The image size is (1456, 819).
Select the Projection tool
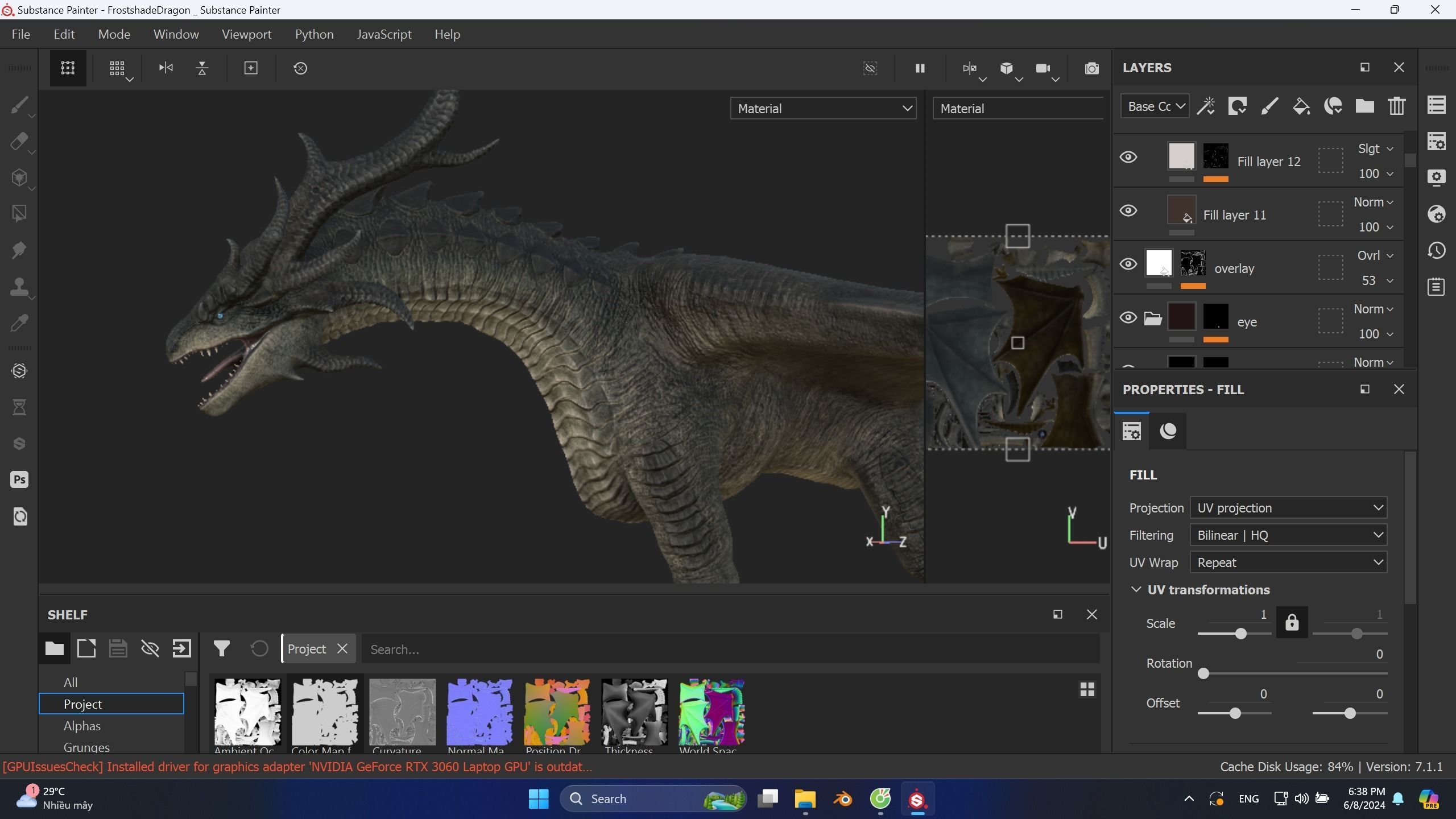pos(19,178)
